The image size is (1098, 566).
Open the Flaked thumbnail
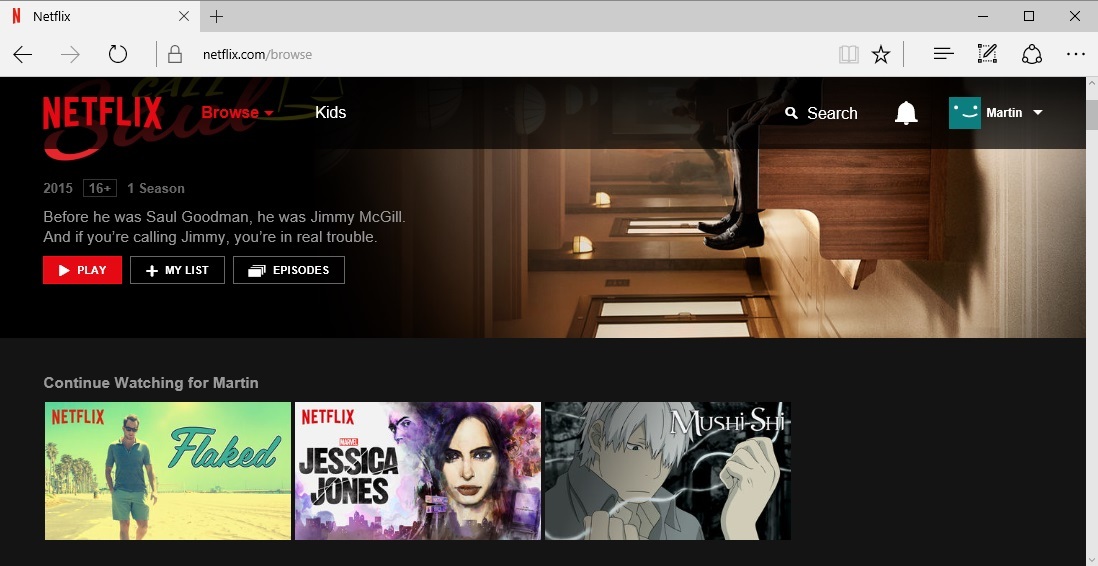168,471
